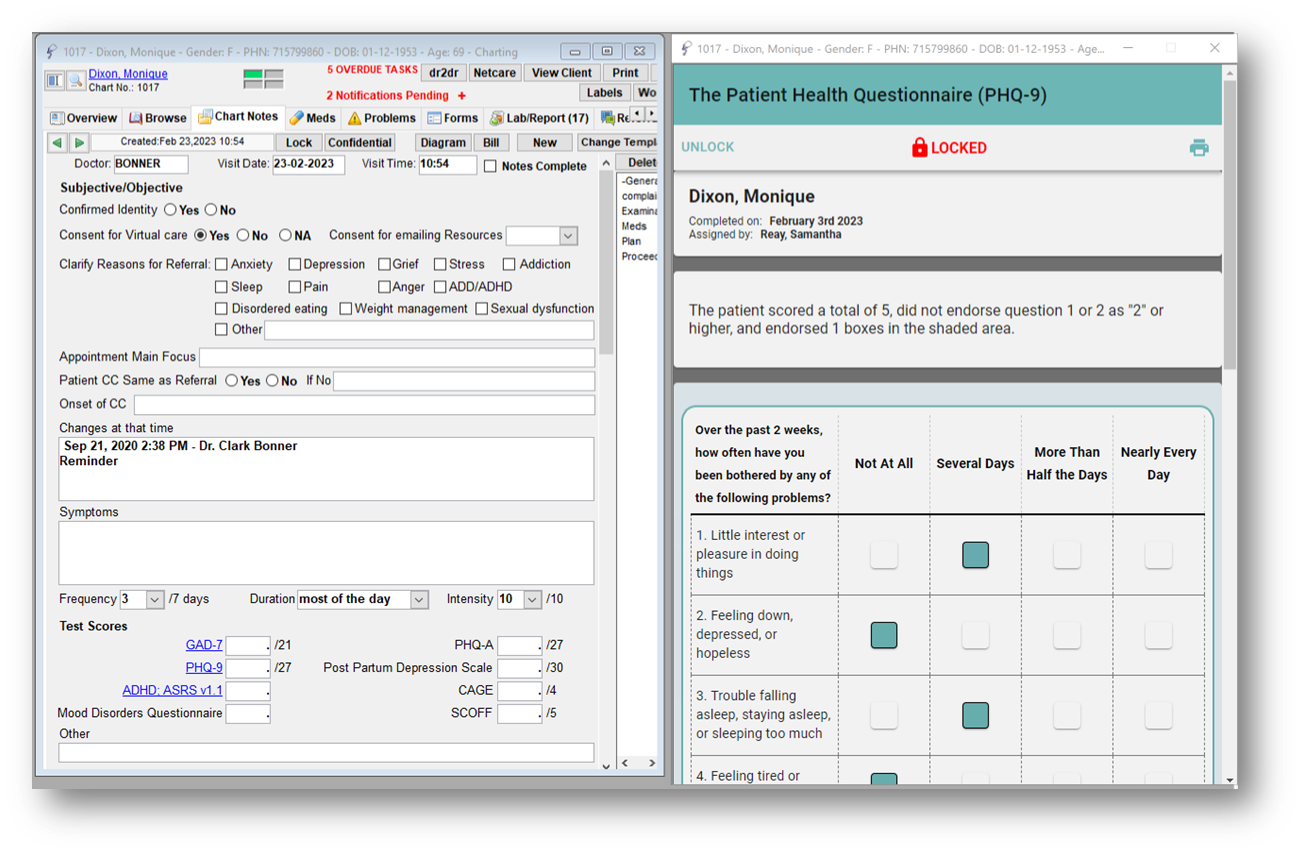
Task: Open the Frequency dropdown
Action: coord(154,600)
